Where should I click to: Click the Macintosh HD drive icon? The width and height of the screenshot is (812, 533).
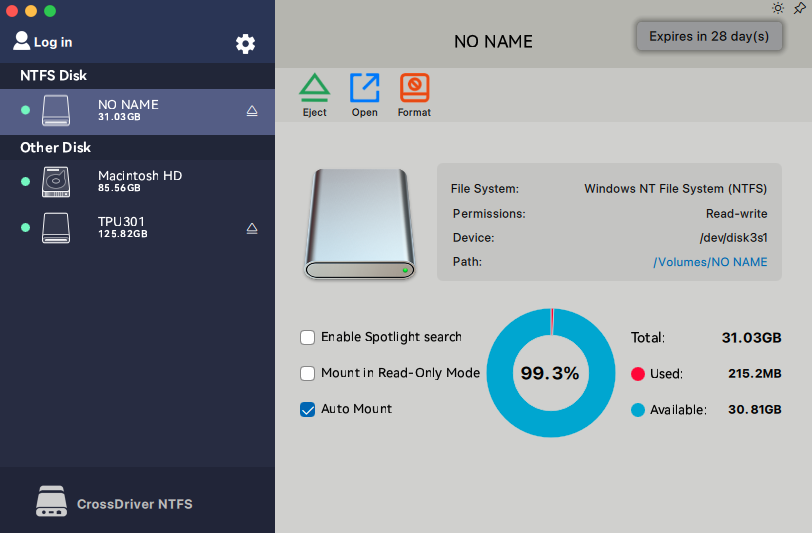click(x=56, y=182)
